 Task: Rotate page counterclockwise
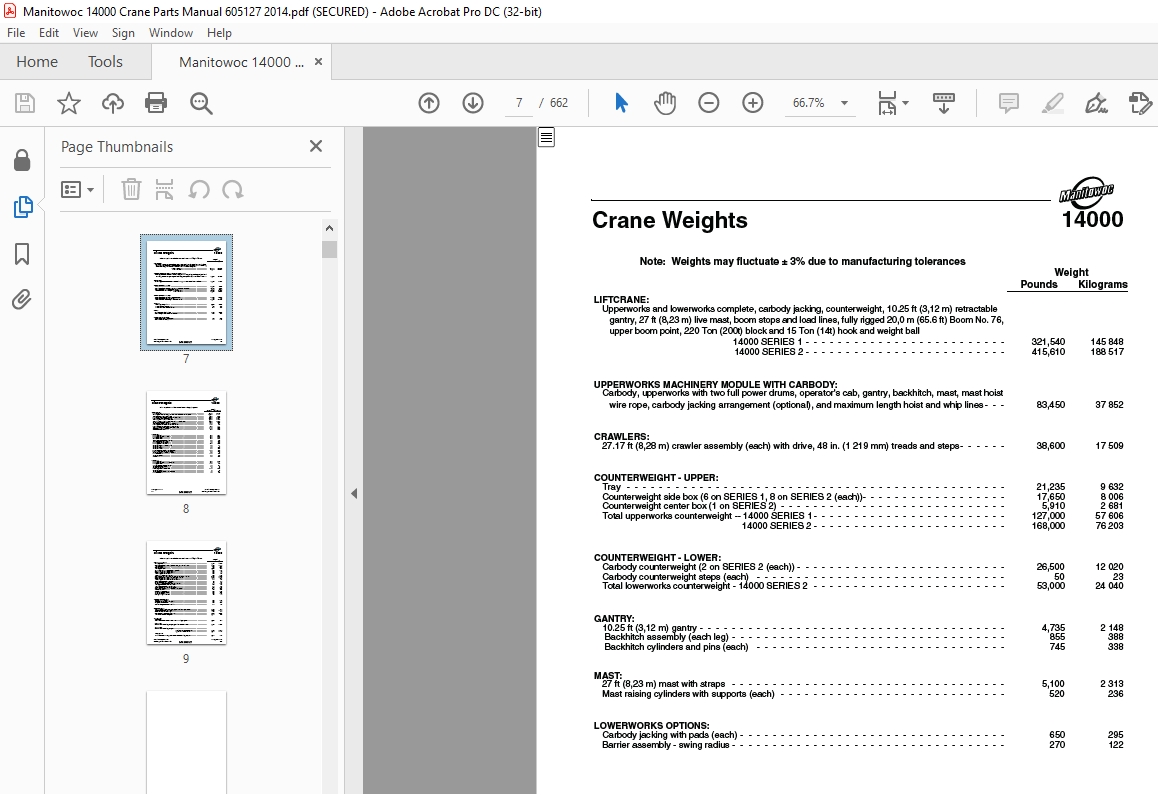[199, 190]
